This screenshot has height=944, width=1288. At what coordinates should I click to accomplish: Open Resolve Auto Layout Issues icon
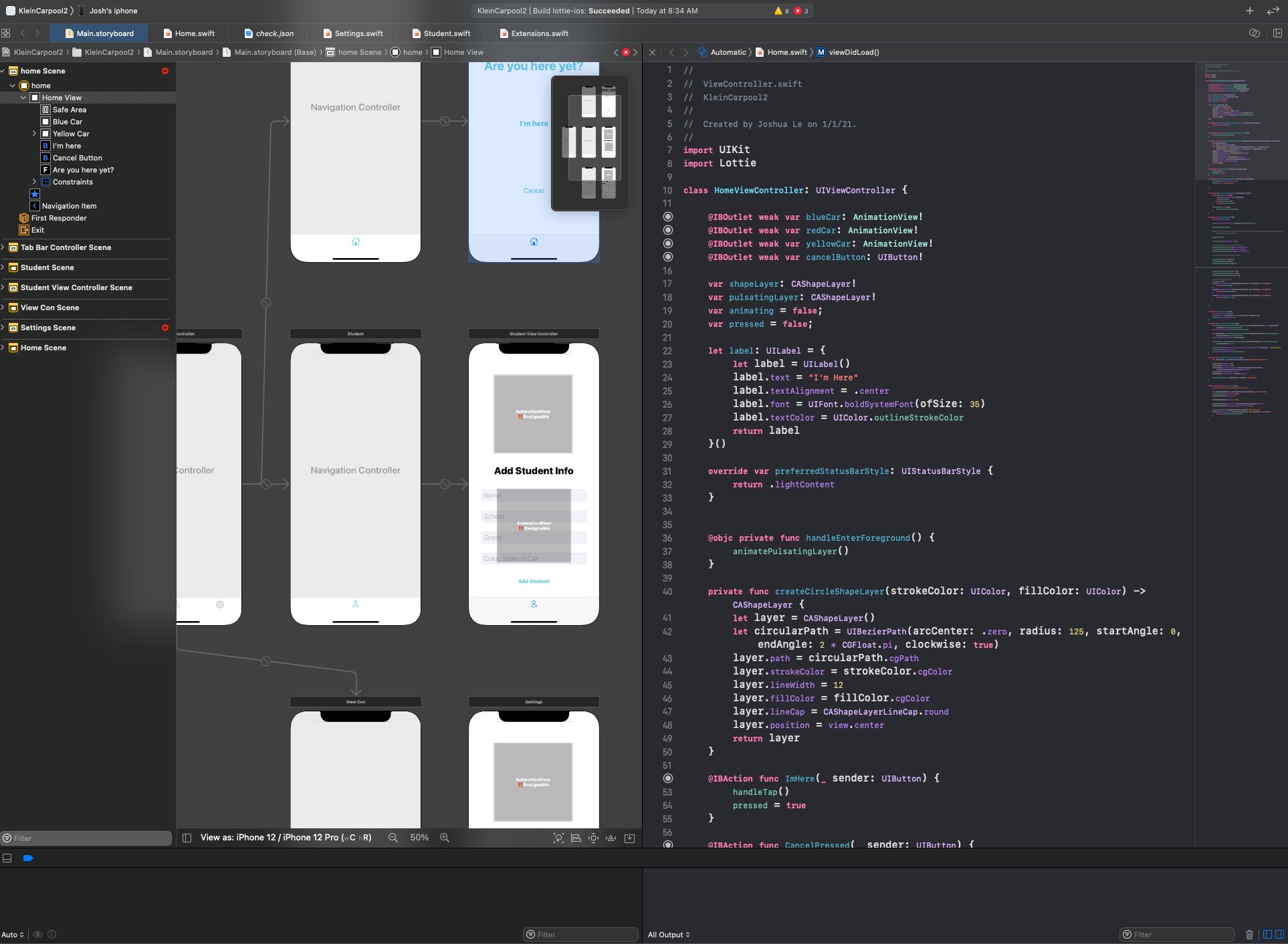(x=611, y=838)
